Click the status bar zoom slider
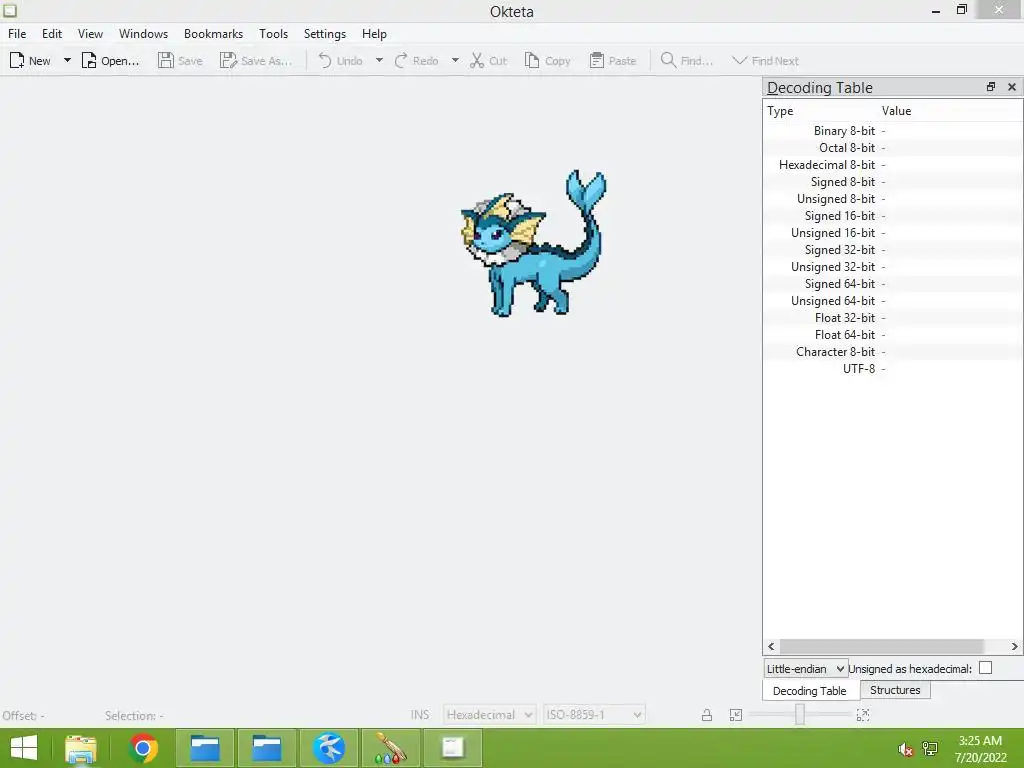Viewport: 1024px width, 768px height. click(800, 714)
